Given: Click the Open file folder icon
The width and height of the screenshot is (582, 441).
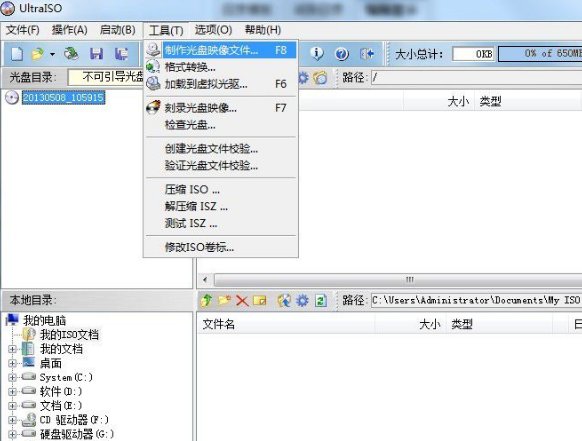Looking at the screenshot, I should [x=37, y=54].
